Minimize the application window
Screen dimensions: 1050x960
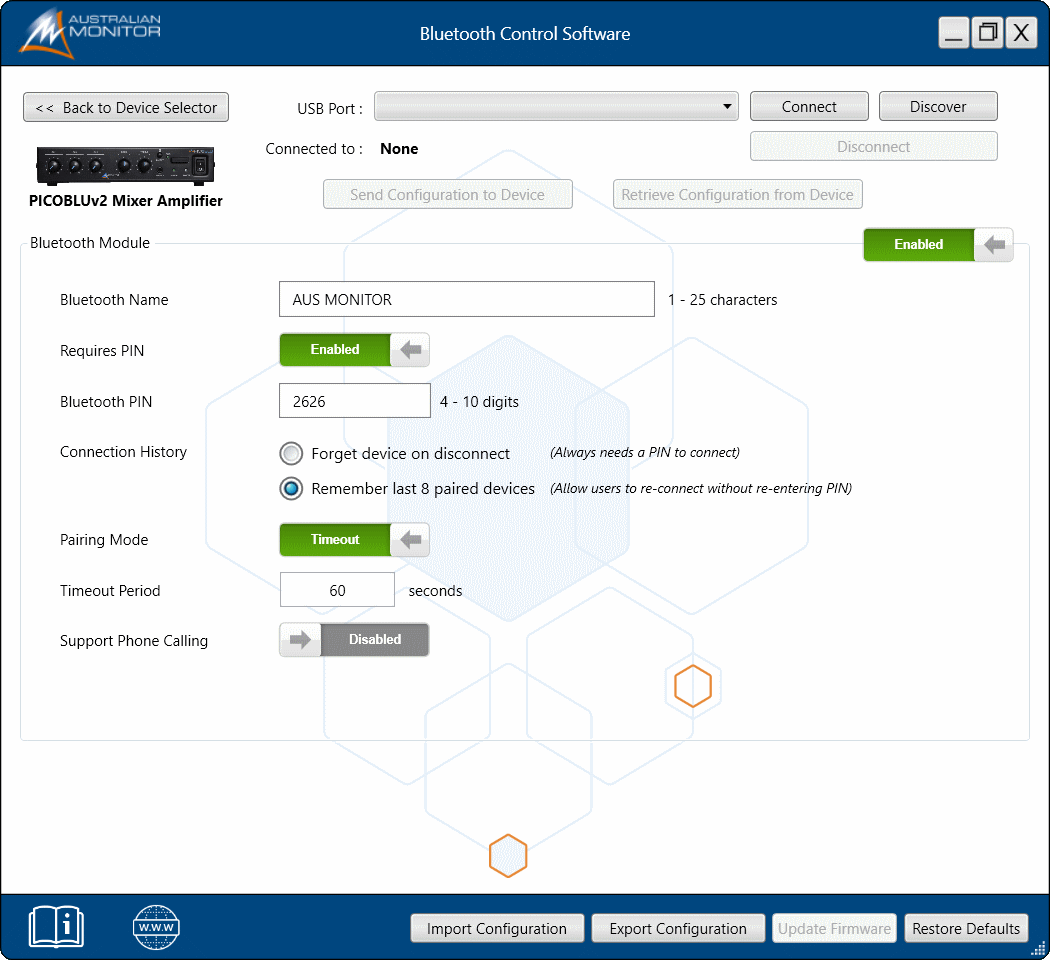tap(954, 33)
